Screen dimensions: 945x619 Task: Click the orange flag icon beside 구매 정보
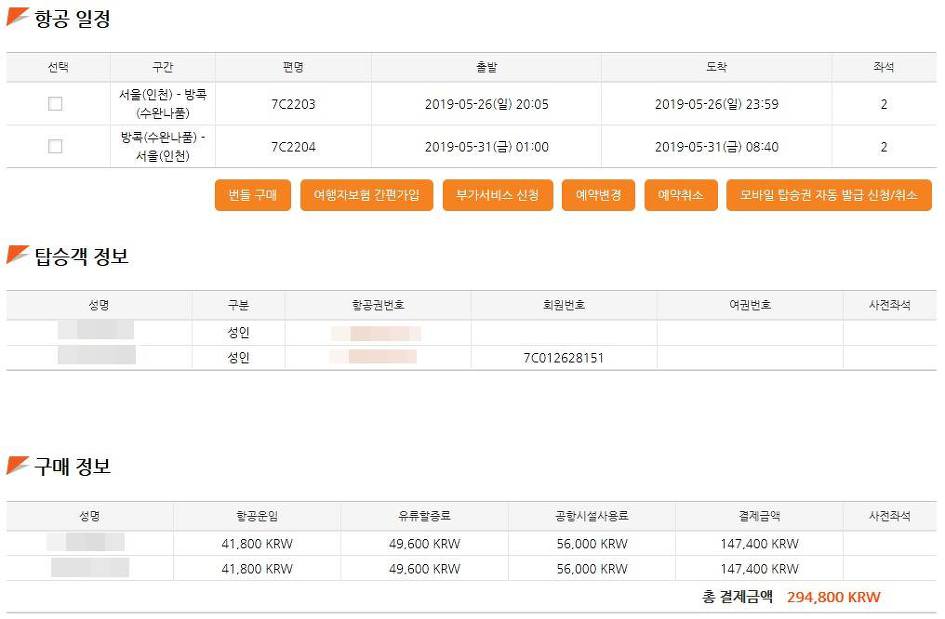pos(17,465)
